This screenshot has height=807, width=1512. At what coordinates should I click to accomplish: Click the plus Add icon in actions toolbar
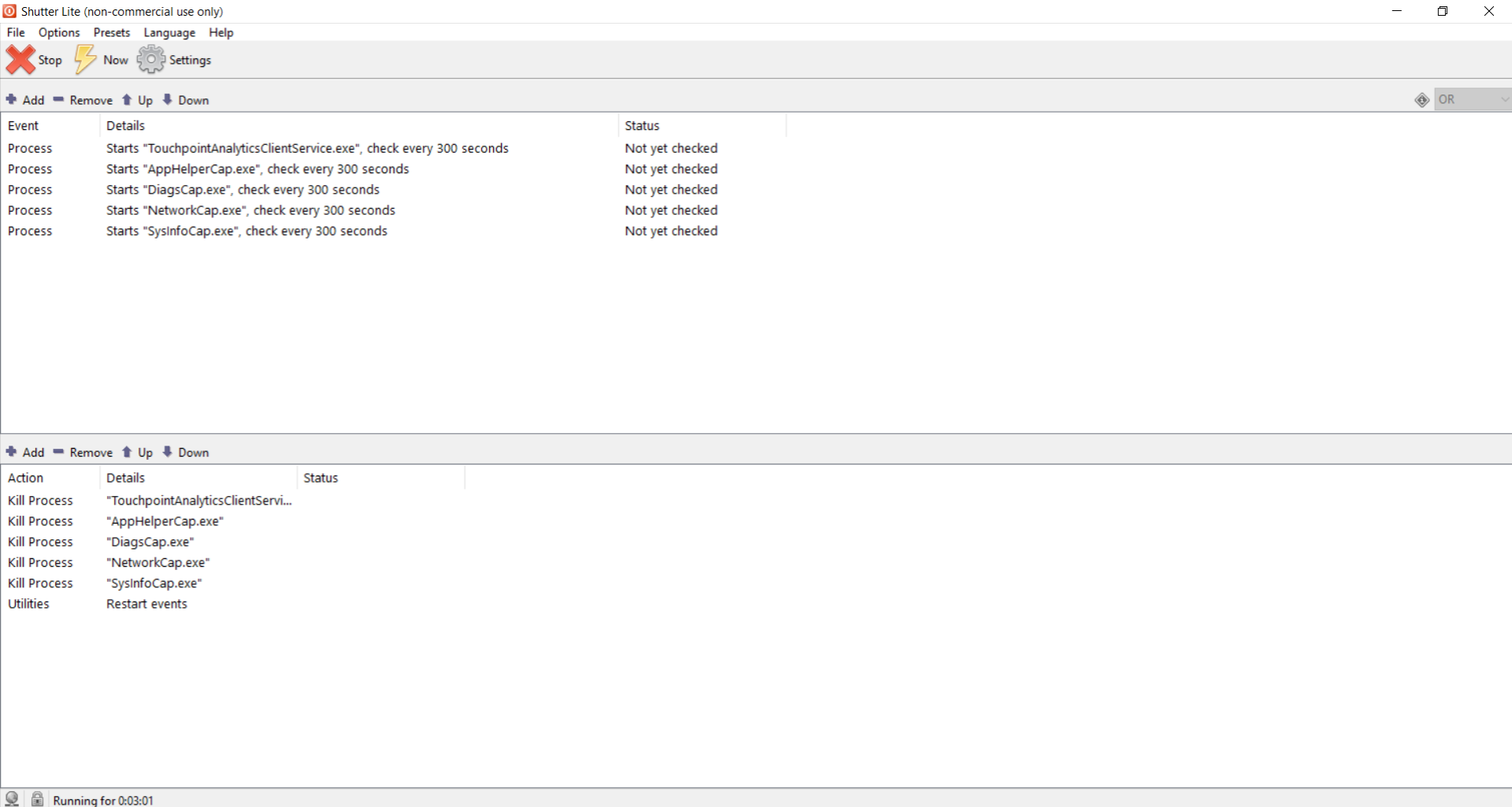tap(11, 452)
